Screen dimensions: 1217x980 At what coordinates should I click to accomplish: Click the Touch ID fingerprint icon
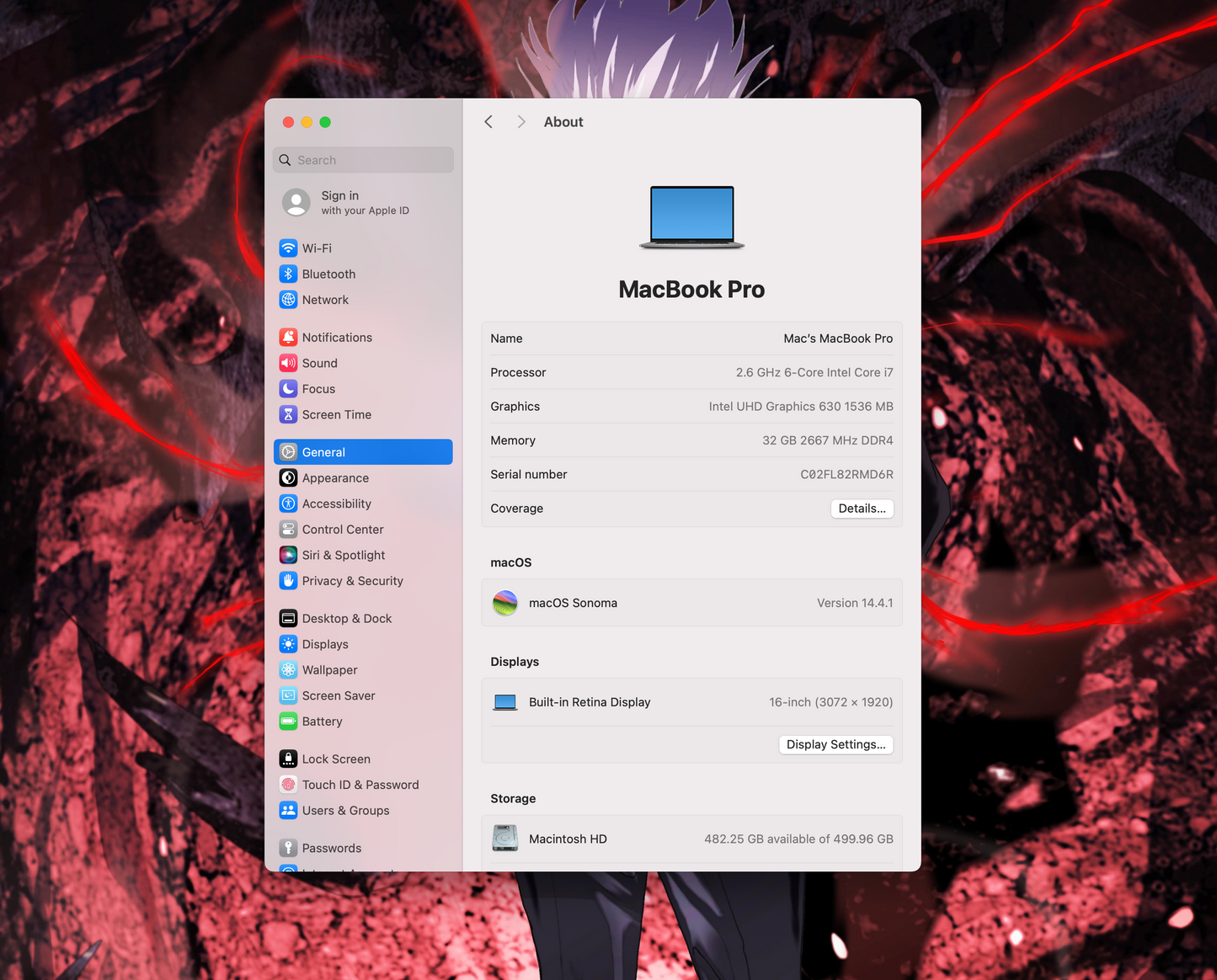point(288,785)
